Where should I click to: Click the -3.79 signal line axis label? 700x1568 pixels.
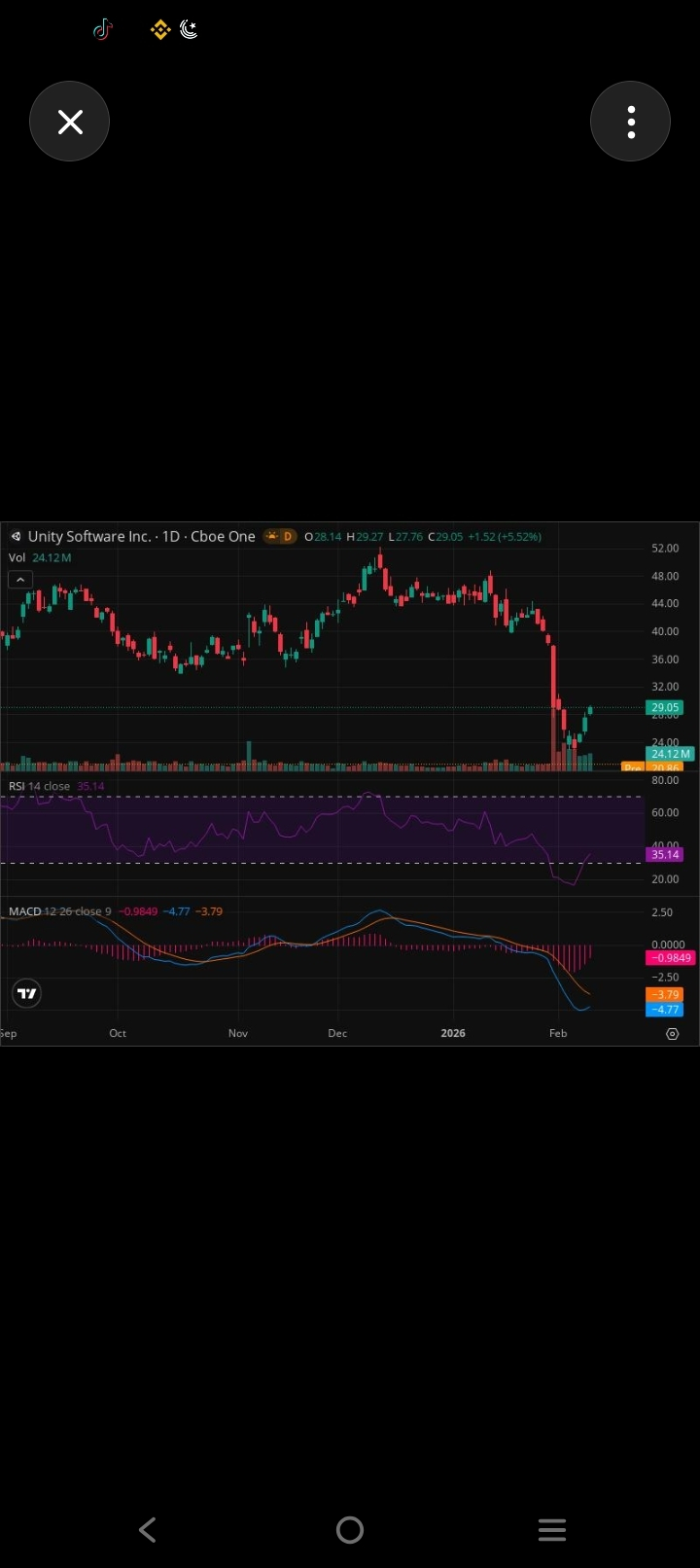665,995
